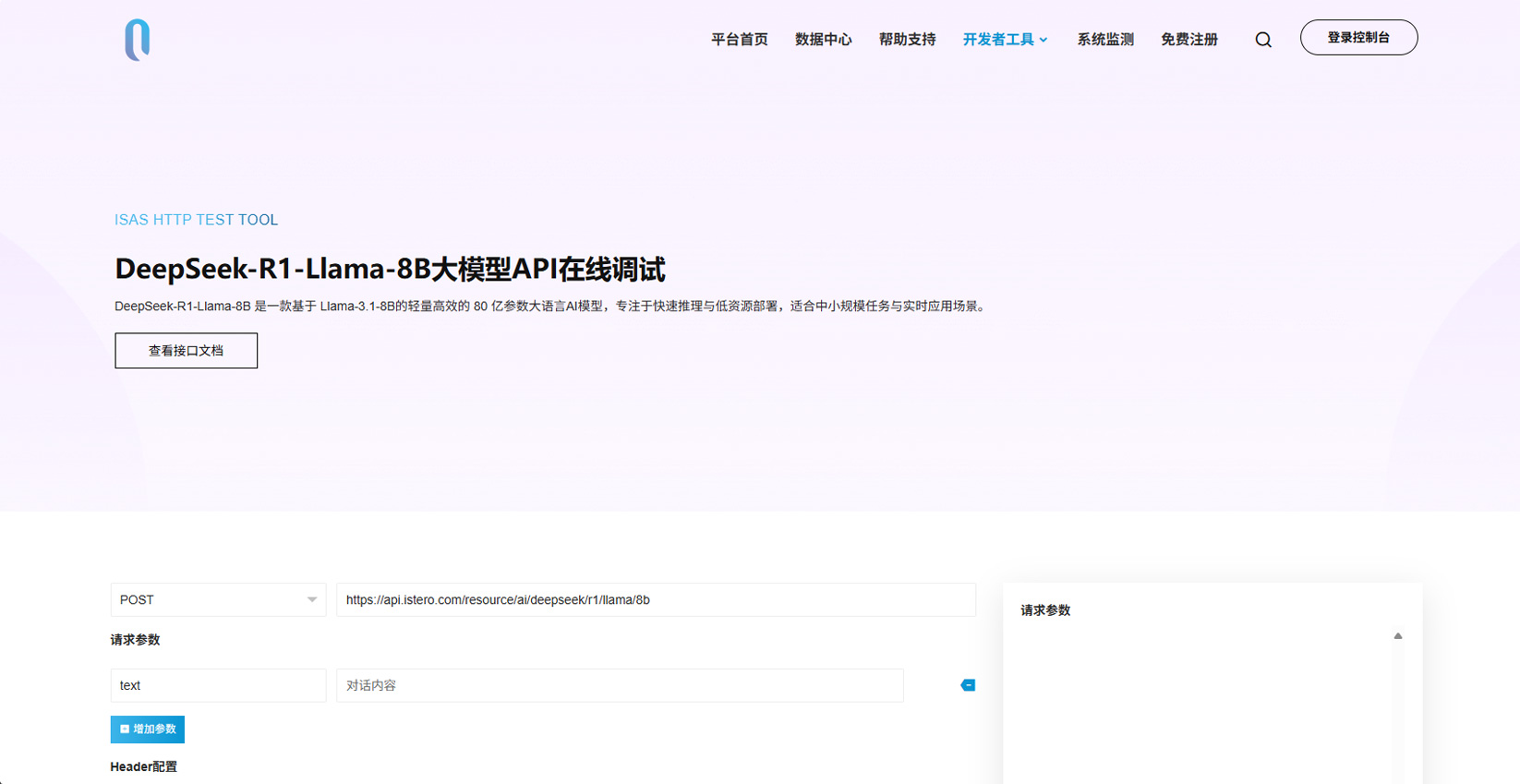Click the 免费注册 link
The height and width of the screenshot is (784, 1520).
[x=1188, y=40]
